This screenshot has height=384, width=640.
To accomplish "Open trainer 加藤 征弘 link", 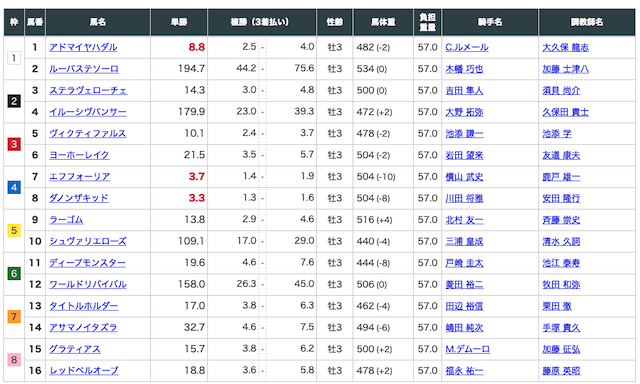I will click(561, 349).
